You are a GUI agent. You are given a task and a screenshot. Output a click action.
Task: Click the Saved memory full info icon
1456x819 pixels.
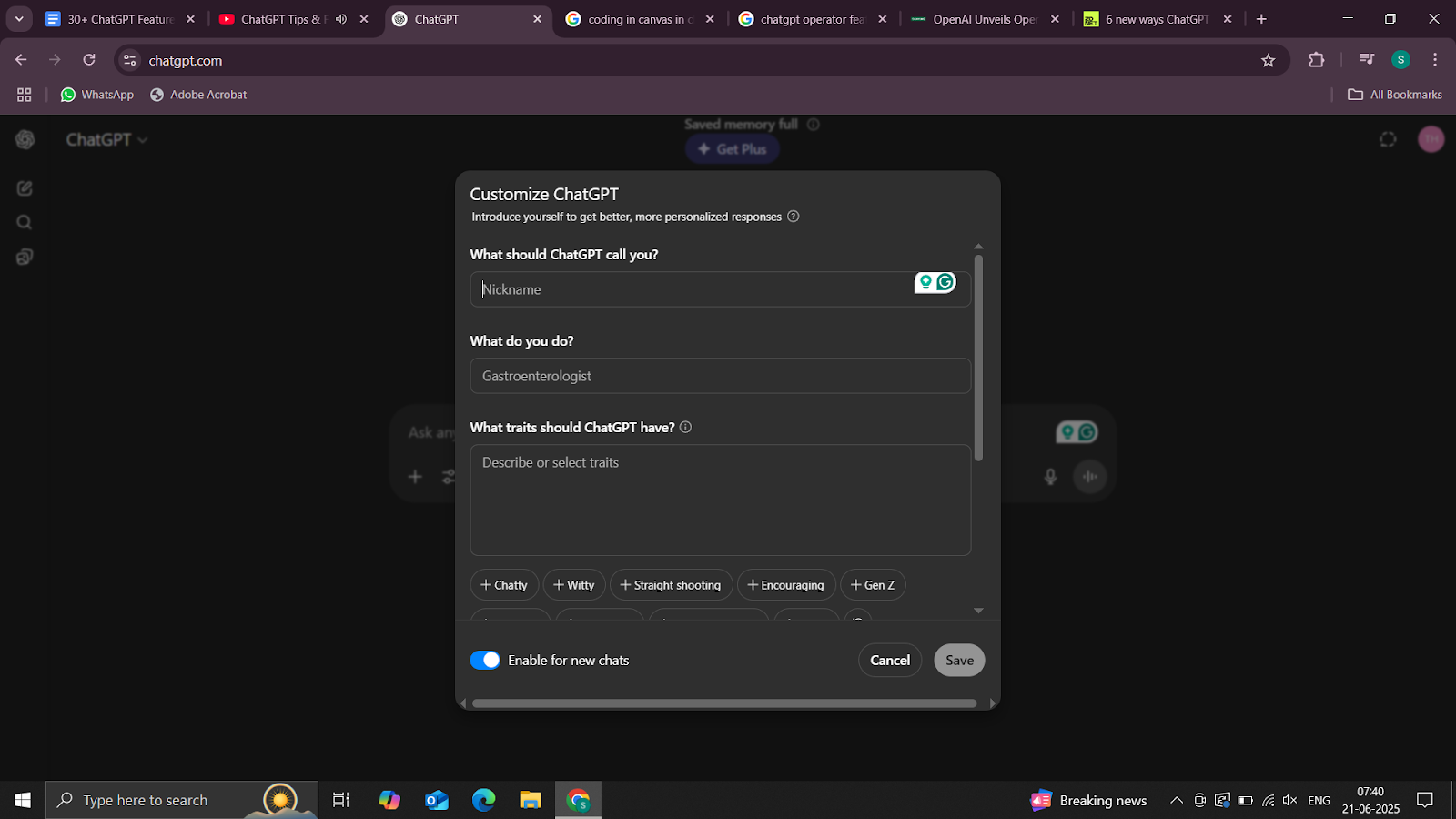(814, 124)
